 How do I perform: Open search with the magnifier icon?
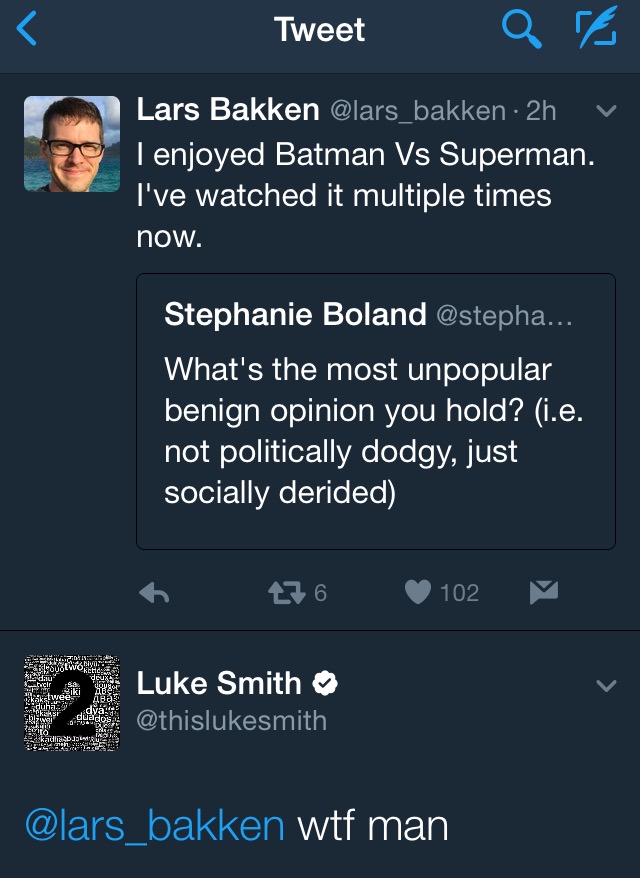[x=521, y=29]
